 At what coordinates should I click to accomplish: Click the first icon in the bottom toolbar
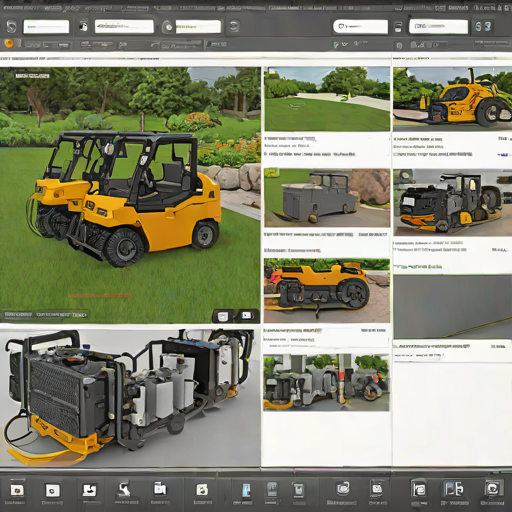pyautogui.click(x=17, y=491)
